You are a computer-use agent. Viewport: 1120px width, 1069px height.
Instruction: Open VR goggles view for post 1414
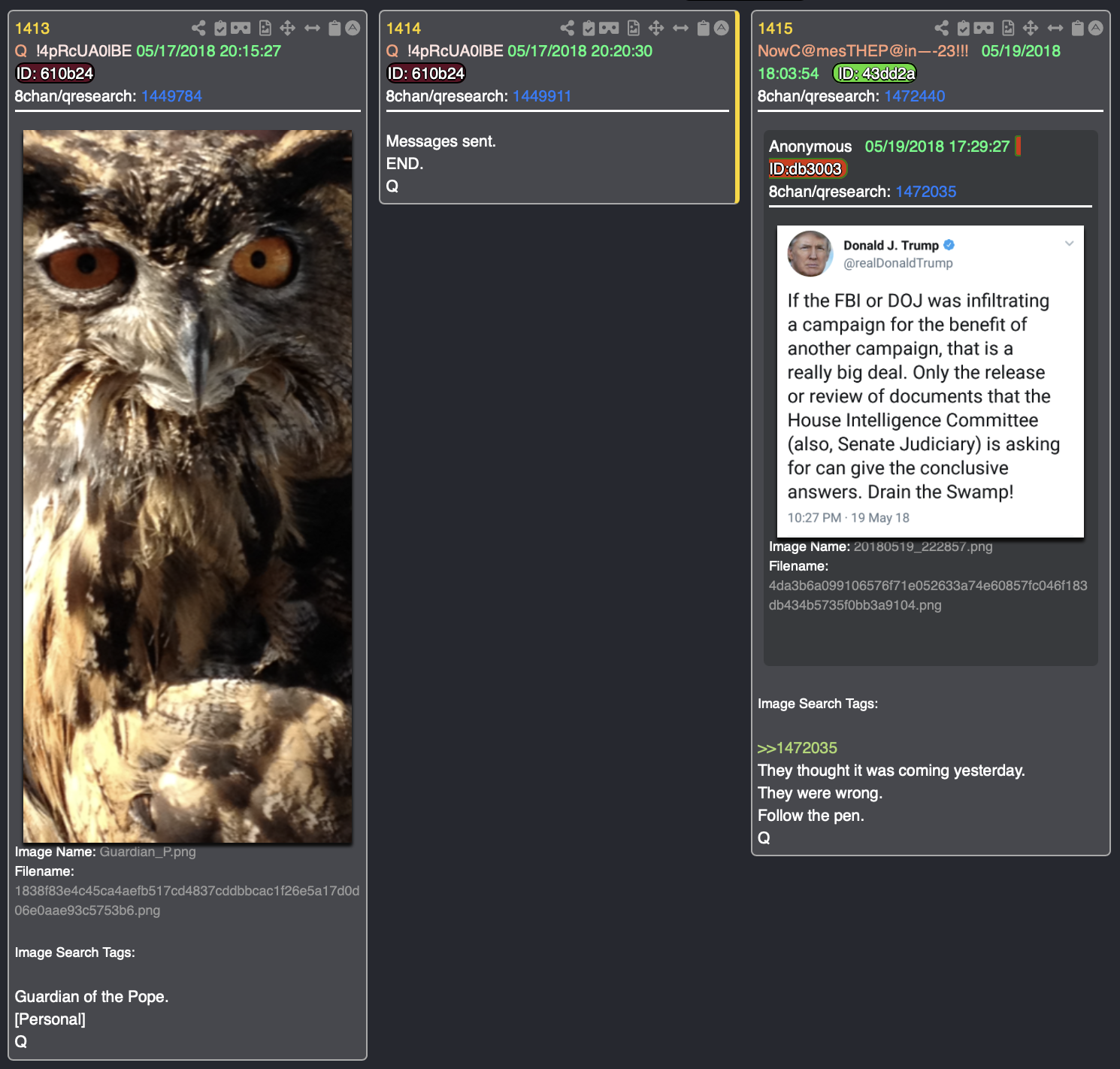[610, 29]
